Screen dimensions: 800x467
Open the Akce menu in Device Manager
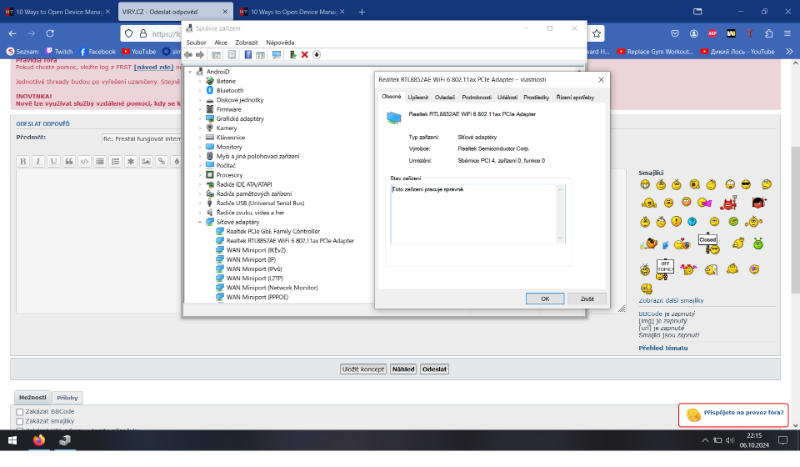[x=220, y=42]
